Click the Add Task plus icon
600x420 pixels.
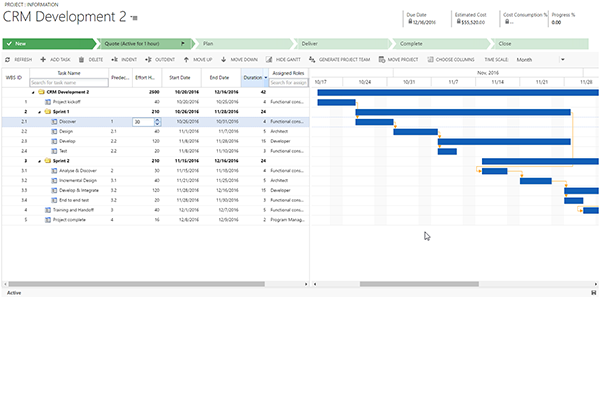click(x=43, y=60)
